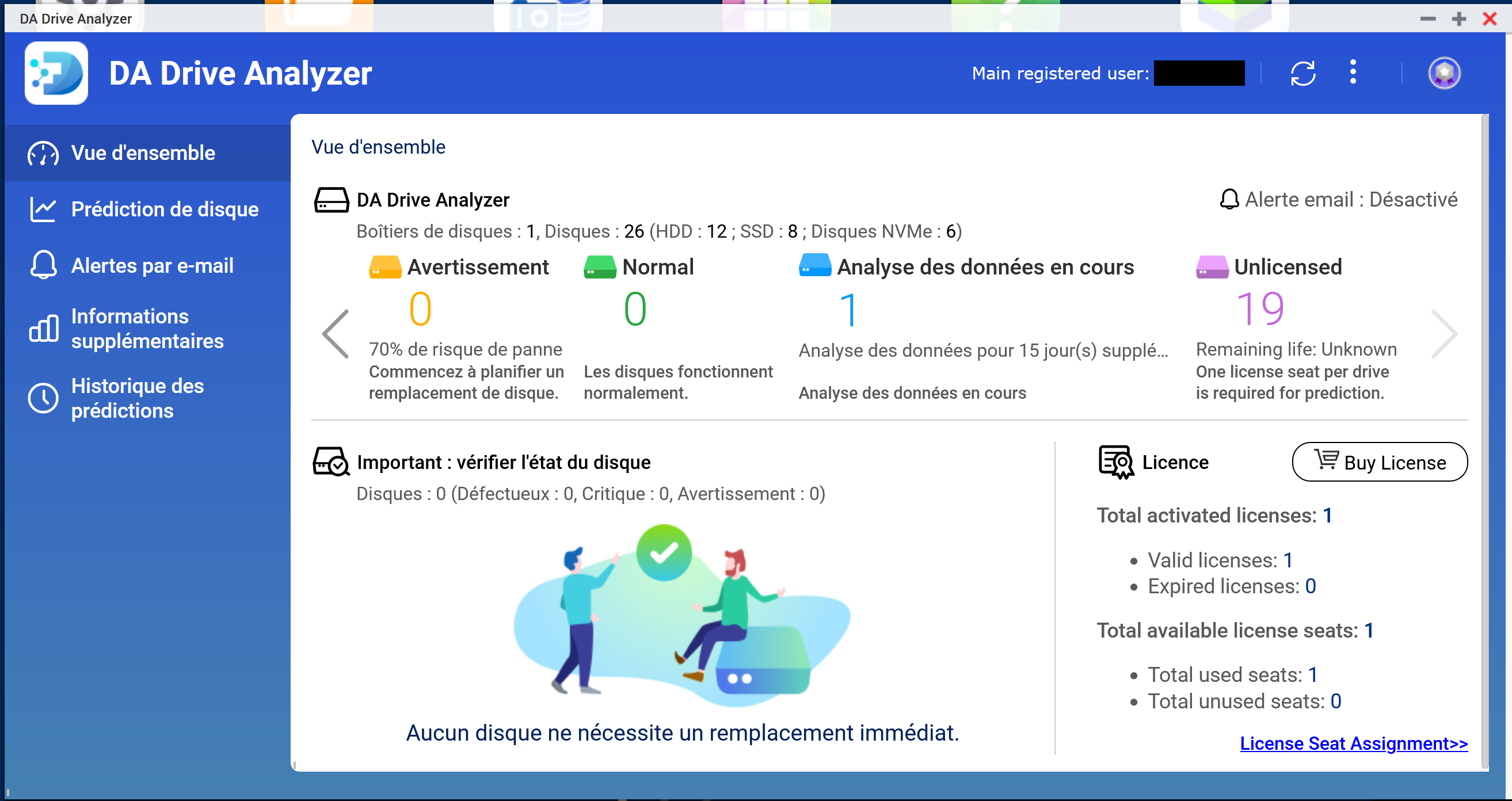Viewport: 1512px width, 801px height.
Task: Click the purple Unlicensed drive icon
Action: [1212, 266]
